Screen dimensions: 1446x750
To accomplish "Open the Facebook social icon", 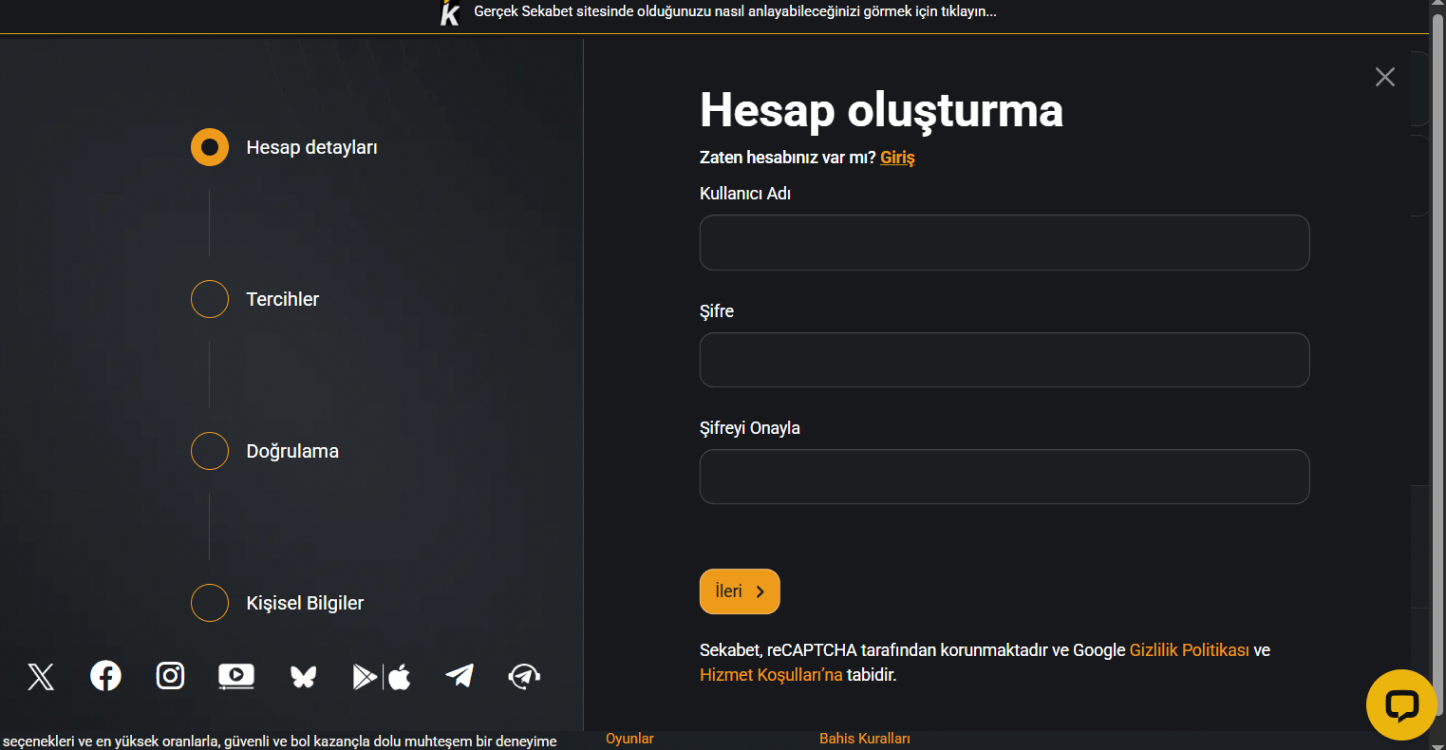I will coord(105,676).
